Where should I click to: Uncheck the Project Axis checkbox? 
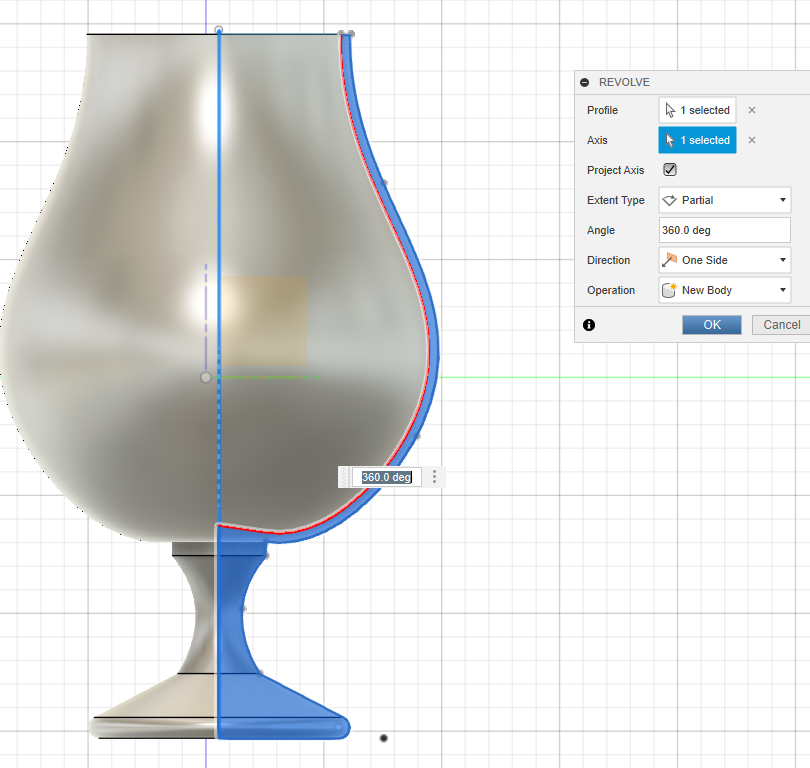coord(670,170)
